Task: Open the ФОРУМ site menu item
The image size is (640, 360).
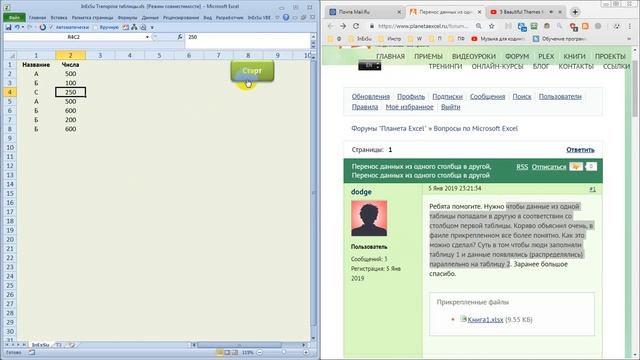Action: pyautogui.click(x=517, y=56)
